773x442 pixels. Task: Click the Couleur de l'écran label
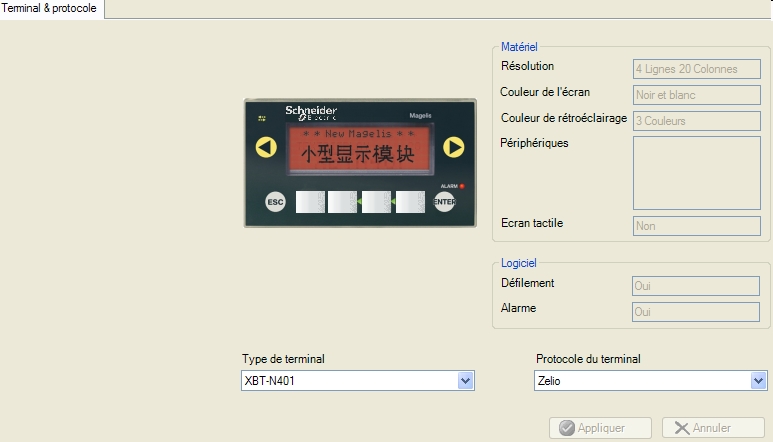(x=545, y=92)
